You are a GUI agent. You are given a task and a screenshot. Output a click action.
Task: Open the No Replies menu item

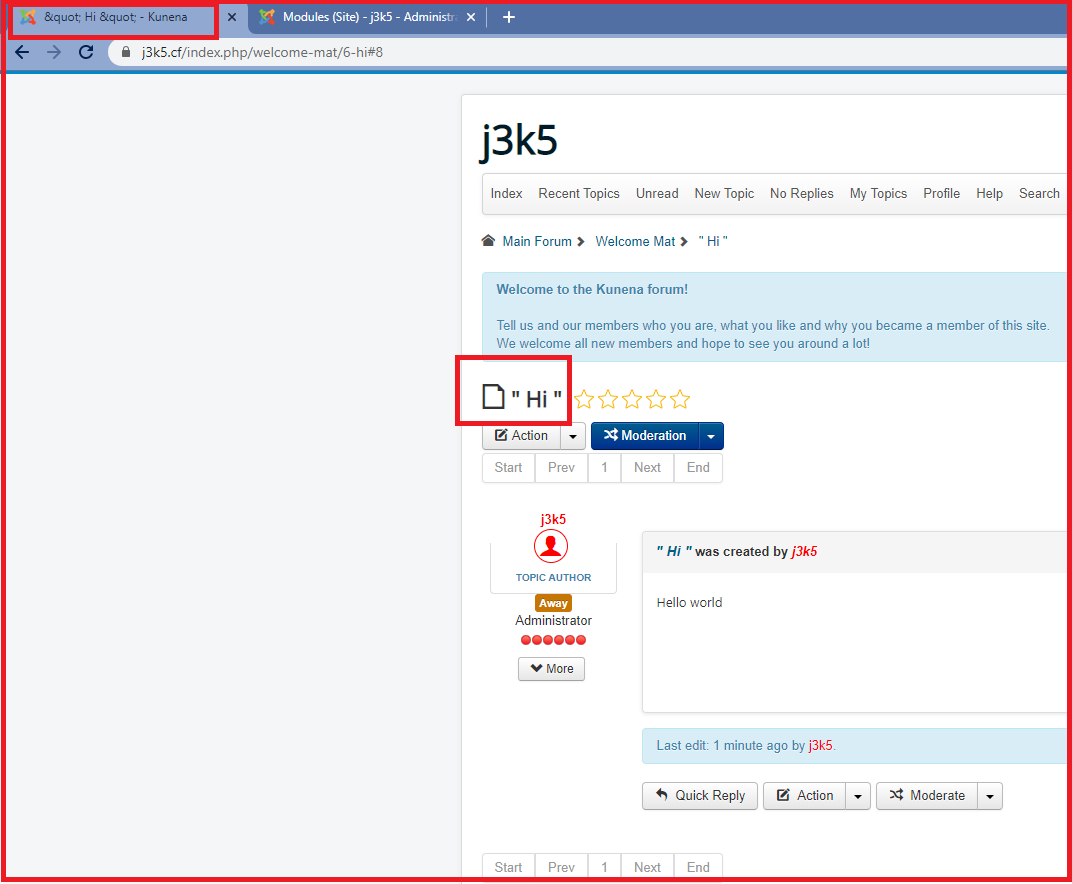(x=801, y=193)
